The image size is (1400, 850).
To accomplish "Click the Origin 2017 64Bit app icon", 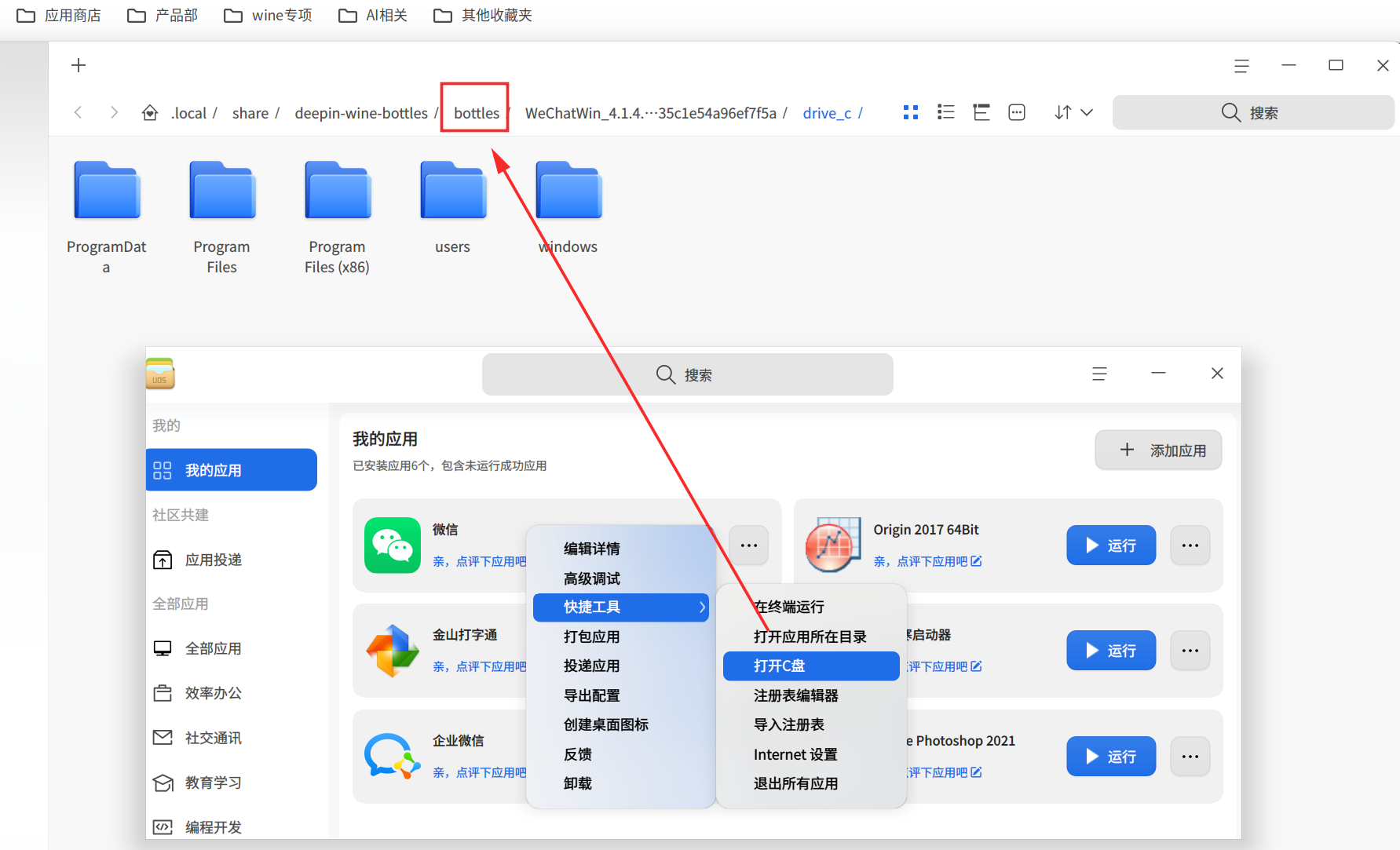I will (x=833, y=545).
